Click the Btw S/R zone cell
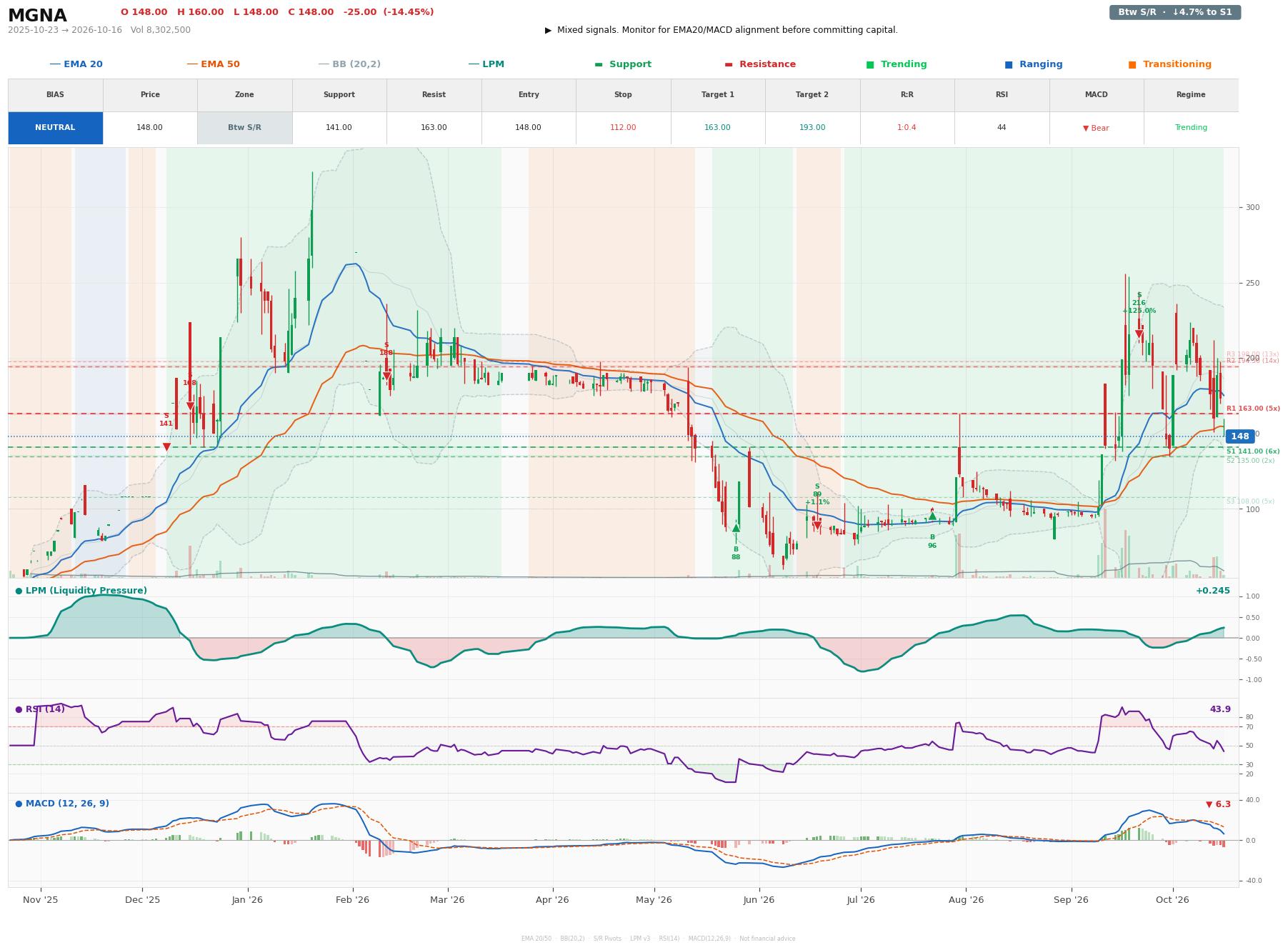This screenshot has height=950, width=1288. point(244,128)
